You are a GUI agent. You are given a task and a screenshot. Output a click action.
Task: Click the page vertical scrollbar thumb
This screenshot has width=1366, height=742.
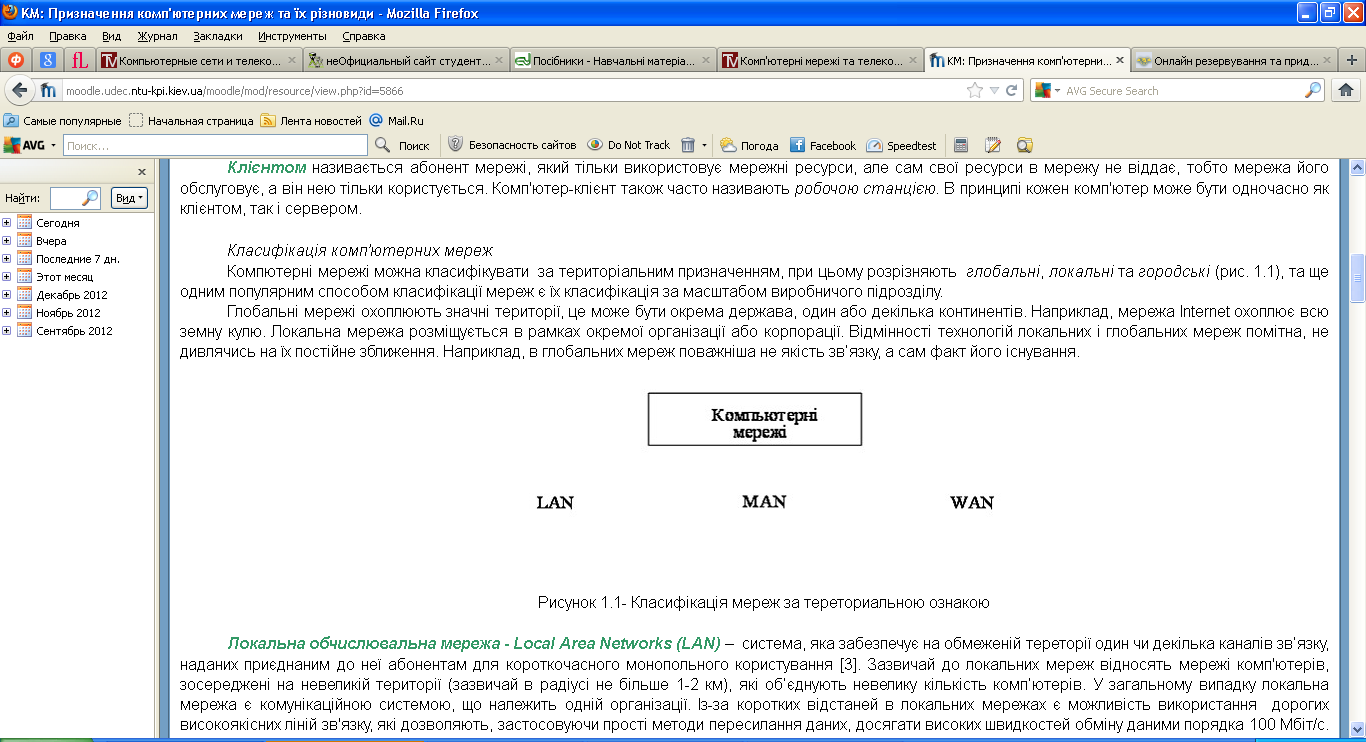click(1357, 278)
